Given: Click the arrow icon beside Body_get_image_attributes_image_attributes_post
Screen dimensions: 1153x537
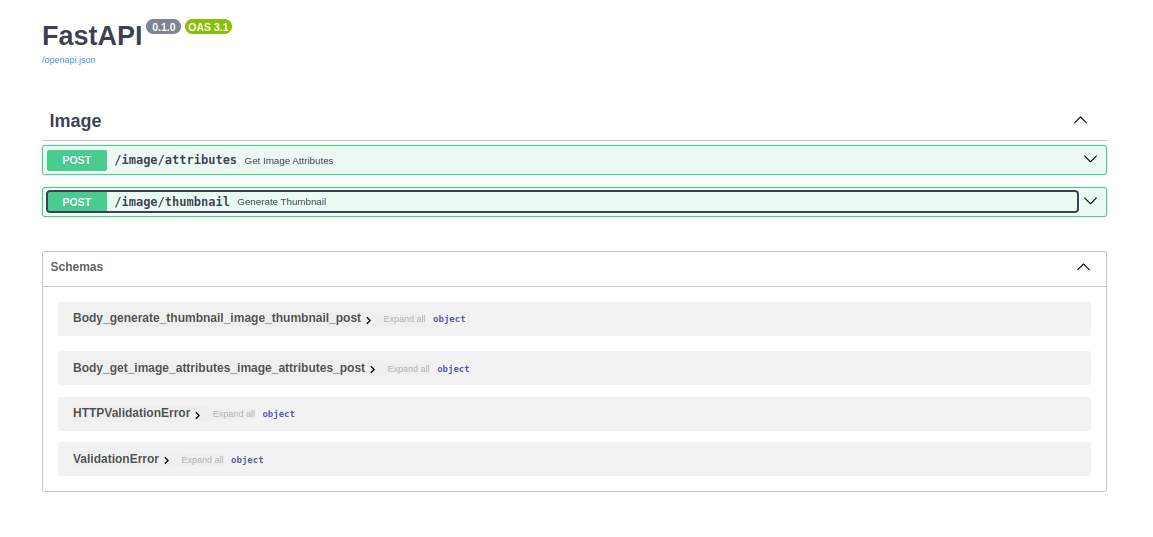Looking at the screenshot, I should tap(372, 369).
